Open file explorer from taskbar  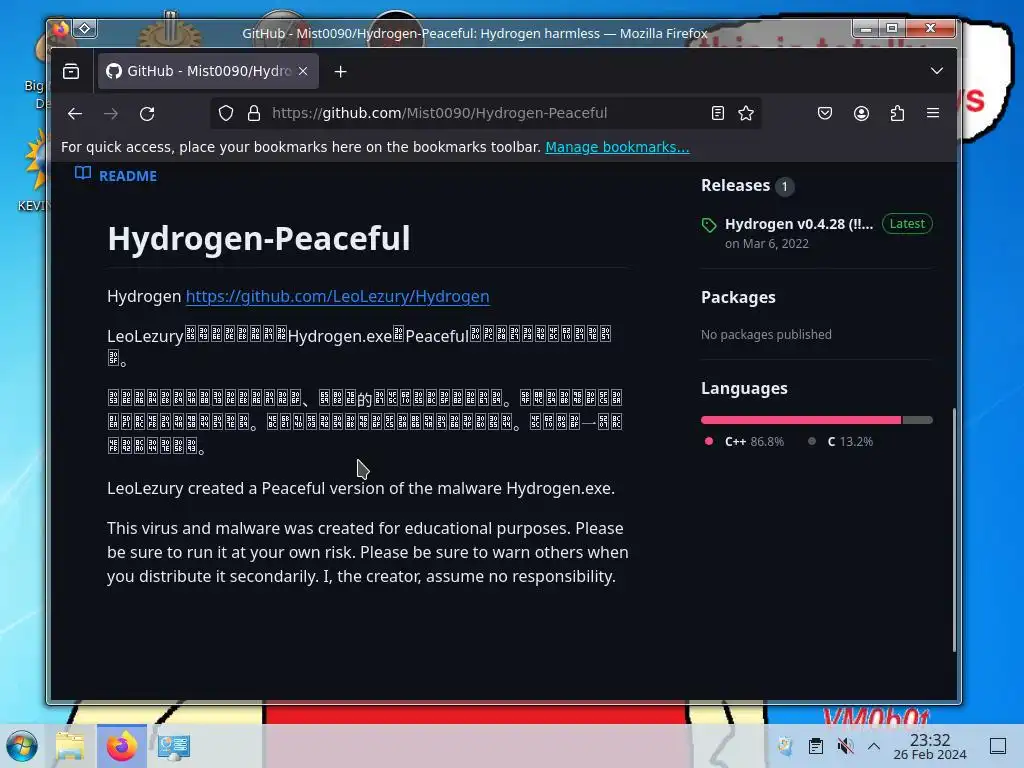click(x=70, y=746)
